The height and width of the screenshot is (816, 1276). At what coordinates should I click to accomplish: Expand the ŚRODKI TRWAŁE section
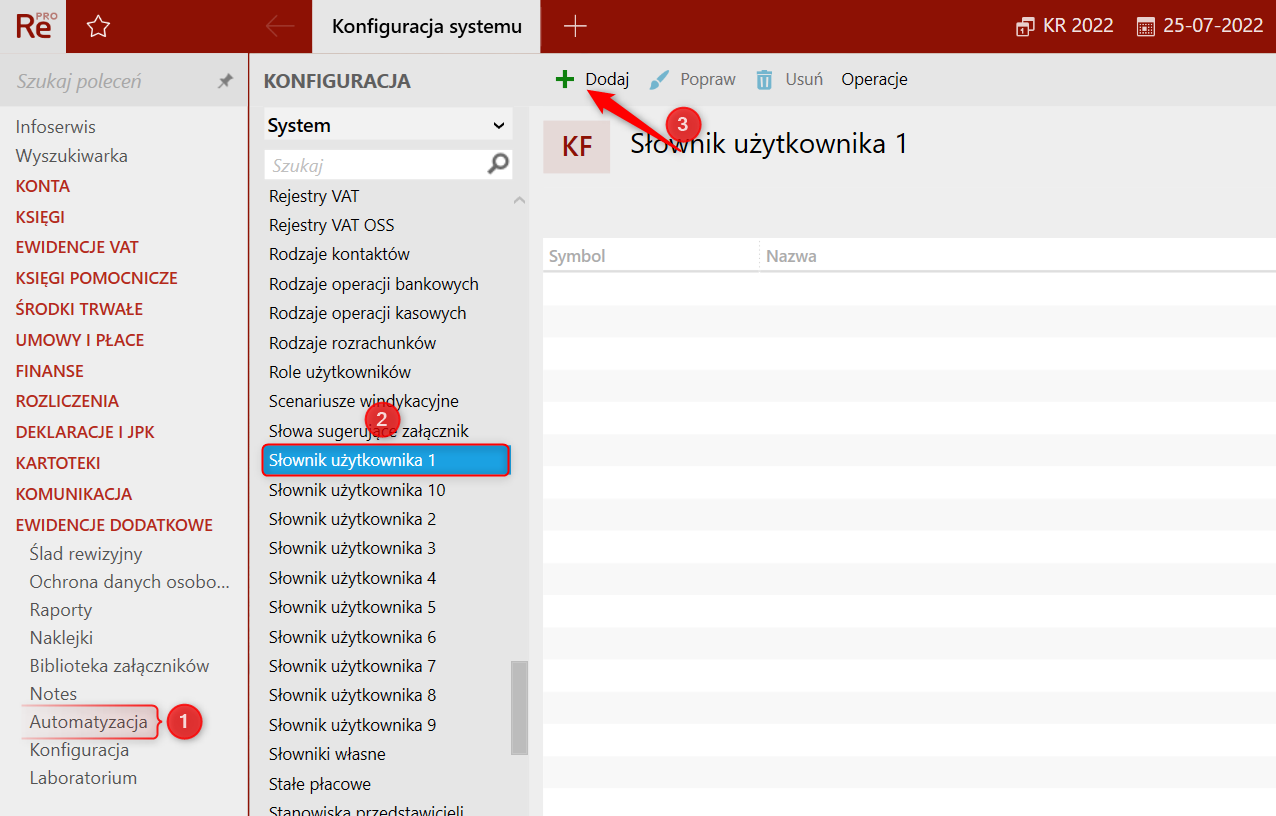[x=79, y=309]
